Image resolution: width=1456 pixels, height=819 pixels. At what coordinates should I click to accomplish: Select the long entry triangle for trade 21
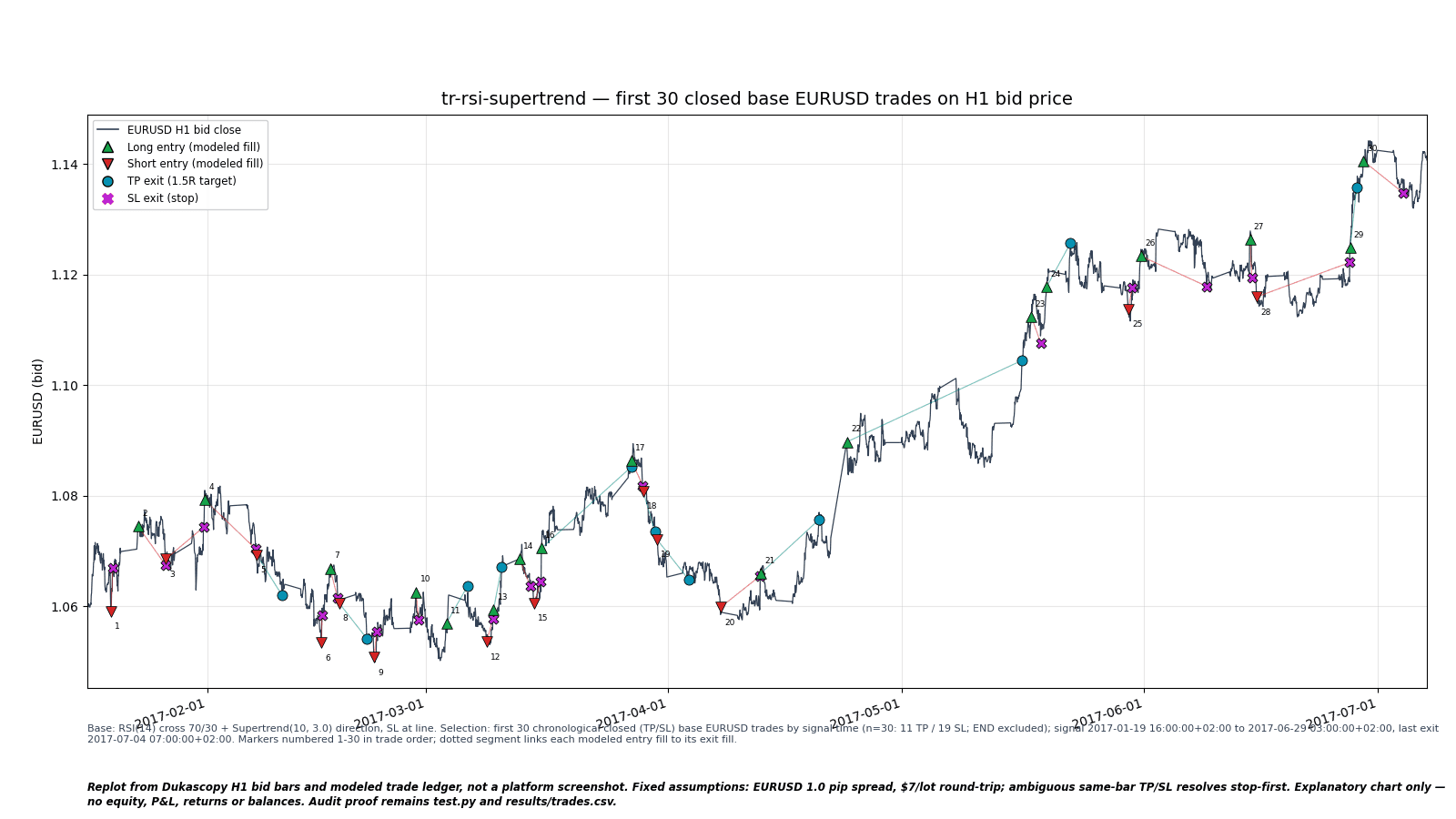point(761,573)
